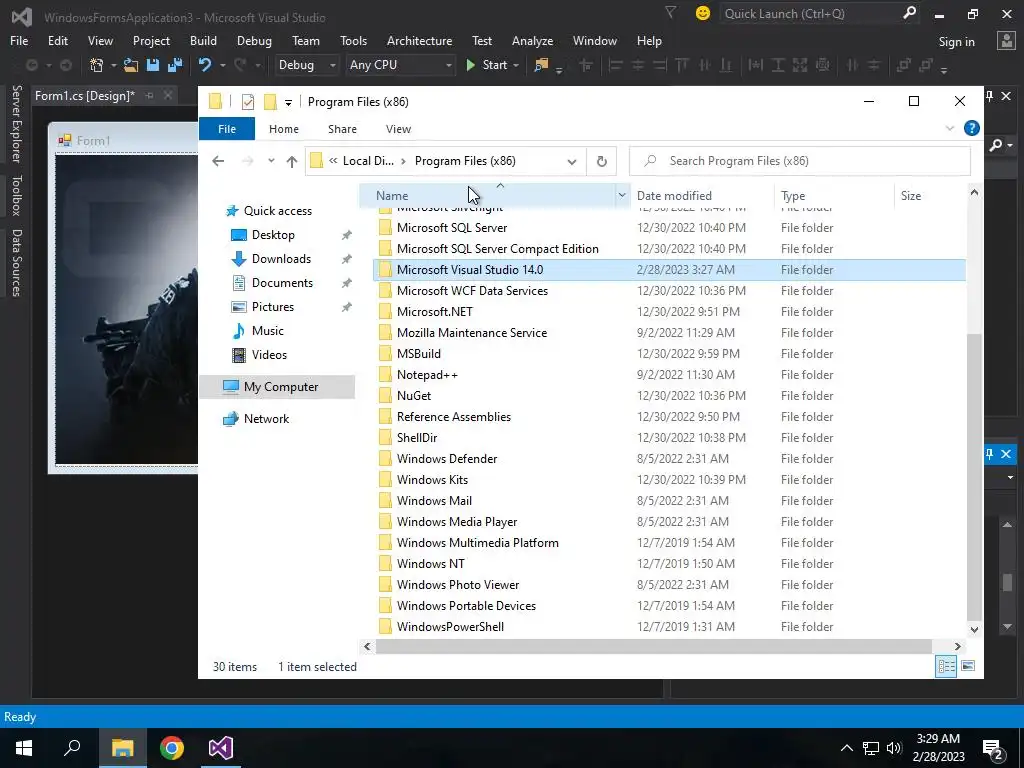Click the notifications flag filter icon
Viewport: 1024px width, 768px height.
[671, 12]
